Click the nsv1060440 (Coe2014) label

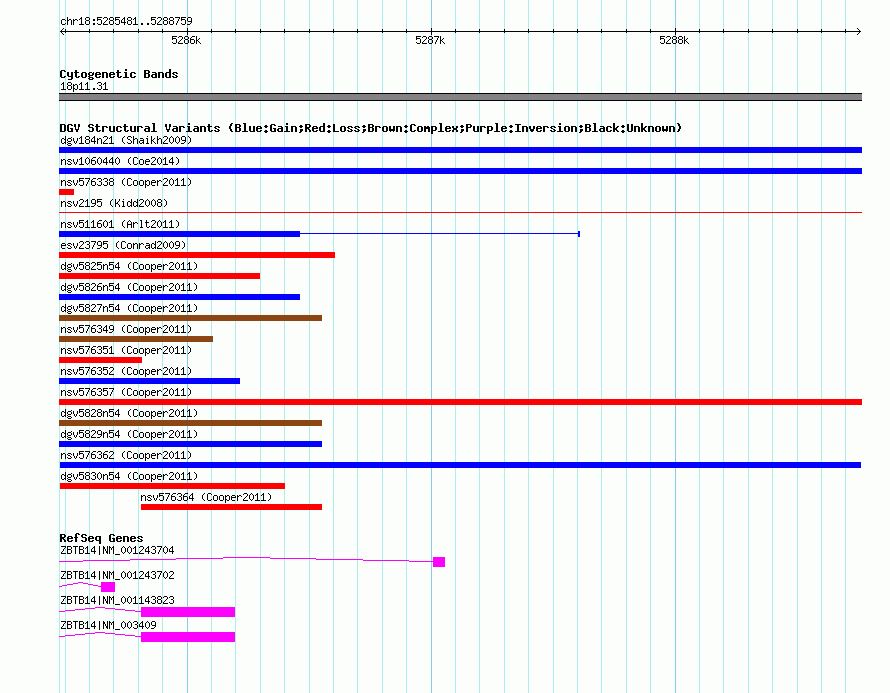[120, 161]
